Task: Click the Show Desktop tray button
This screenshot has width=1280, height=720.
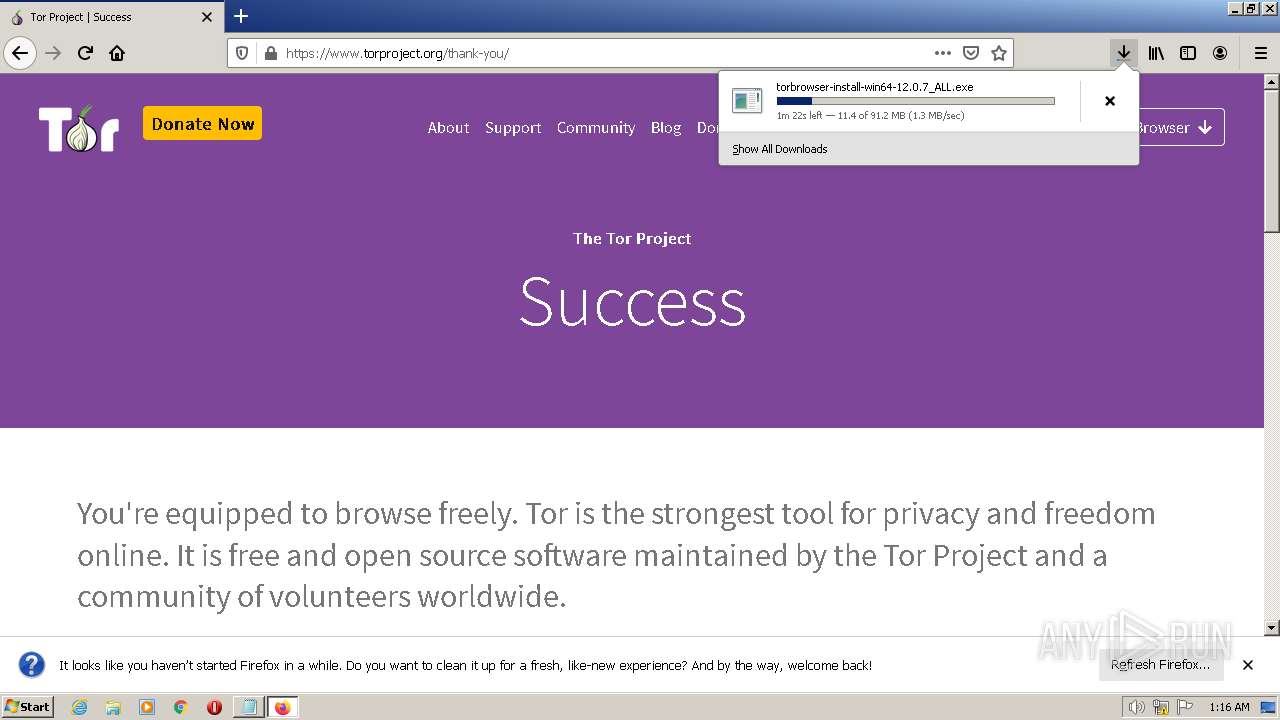Action: click(1269, 707)
